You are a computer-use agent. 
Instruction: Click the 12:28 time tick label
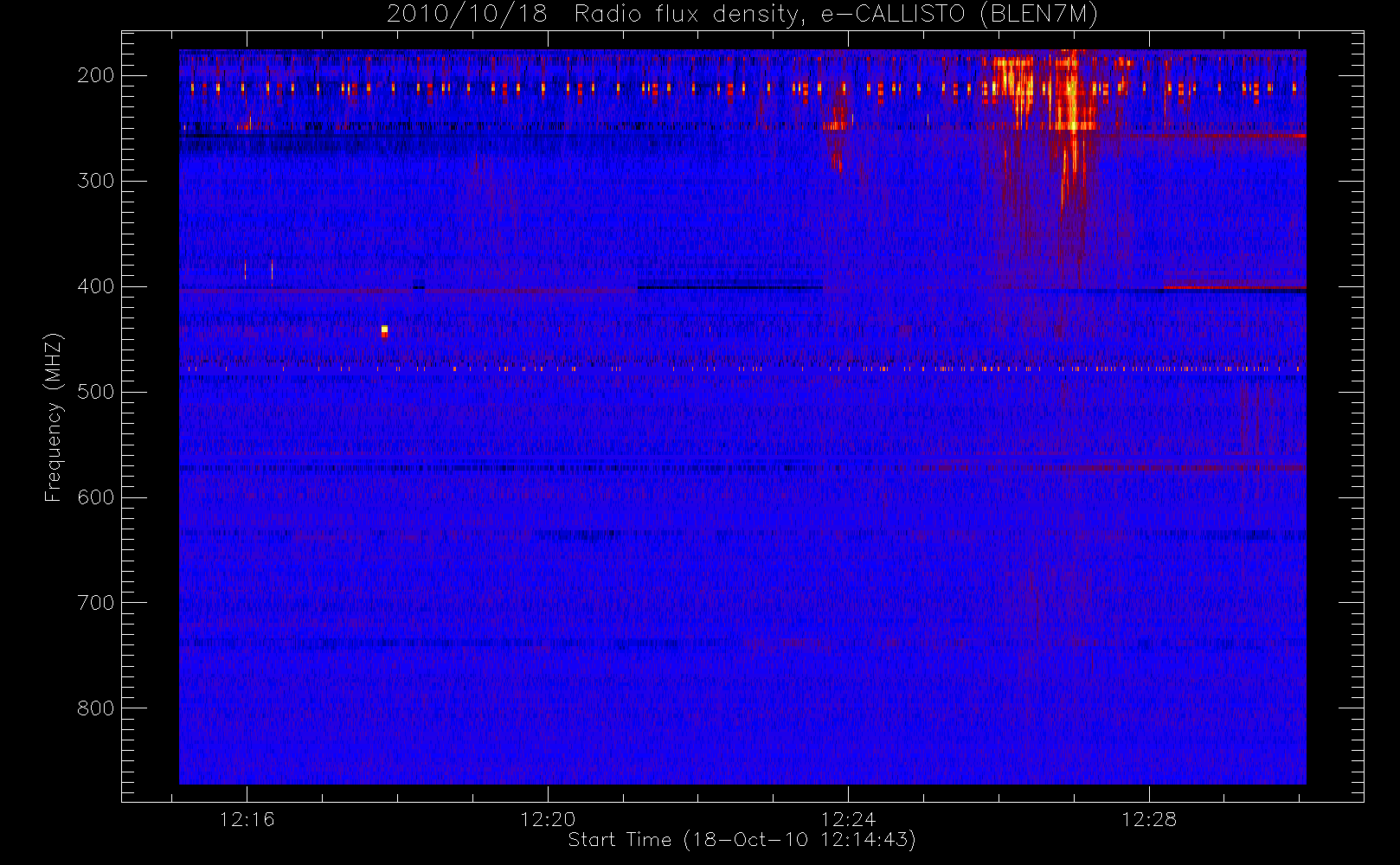1150,819
